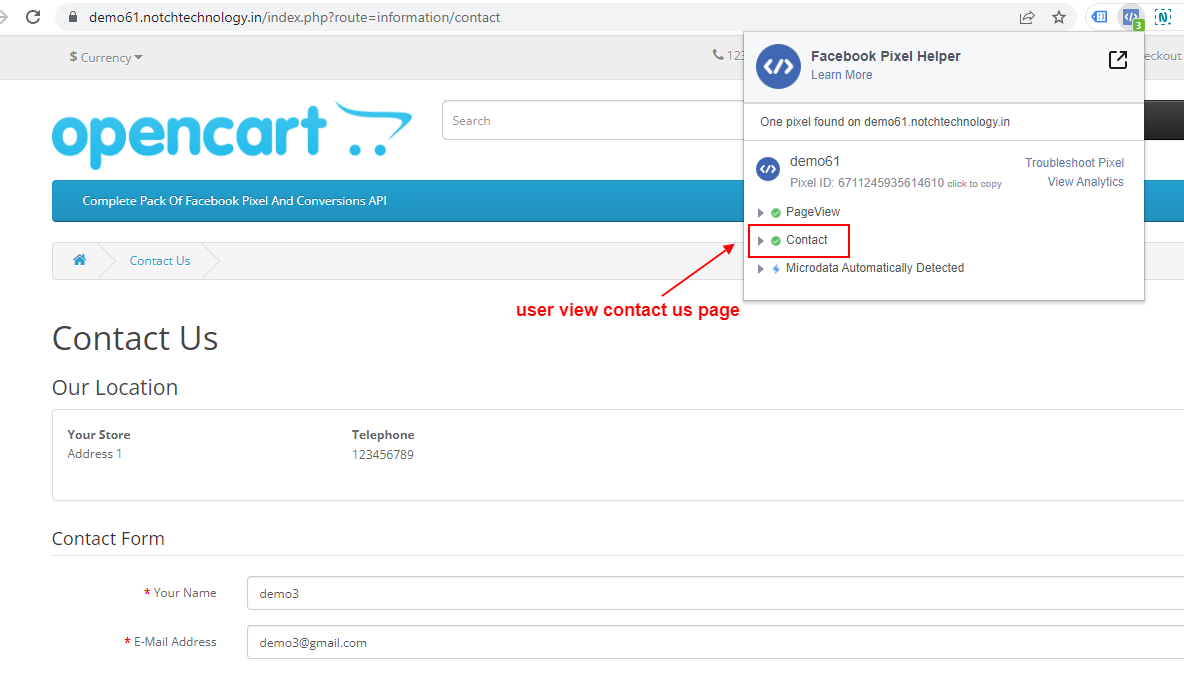Bookmark this page with the star icon
Image resolution: width=1184 pixels, height=673 pixels.
pos(1059,17)
